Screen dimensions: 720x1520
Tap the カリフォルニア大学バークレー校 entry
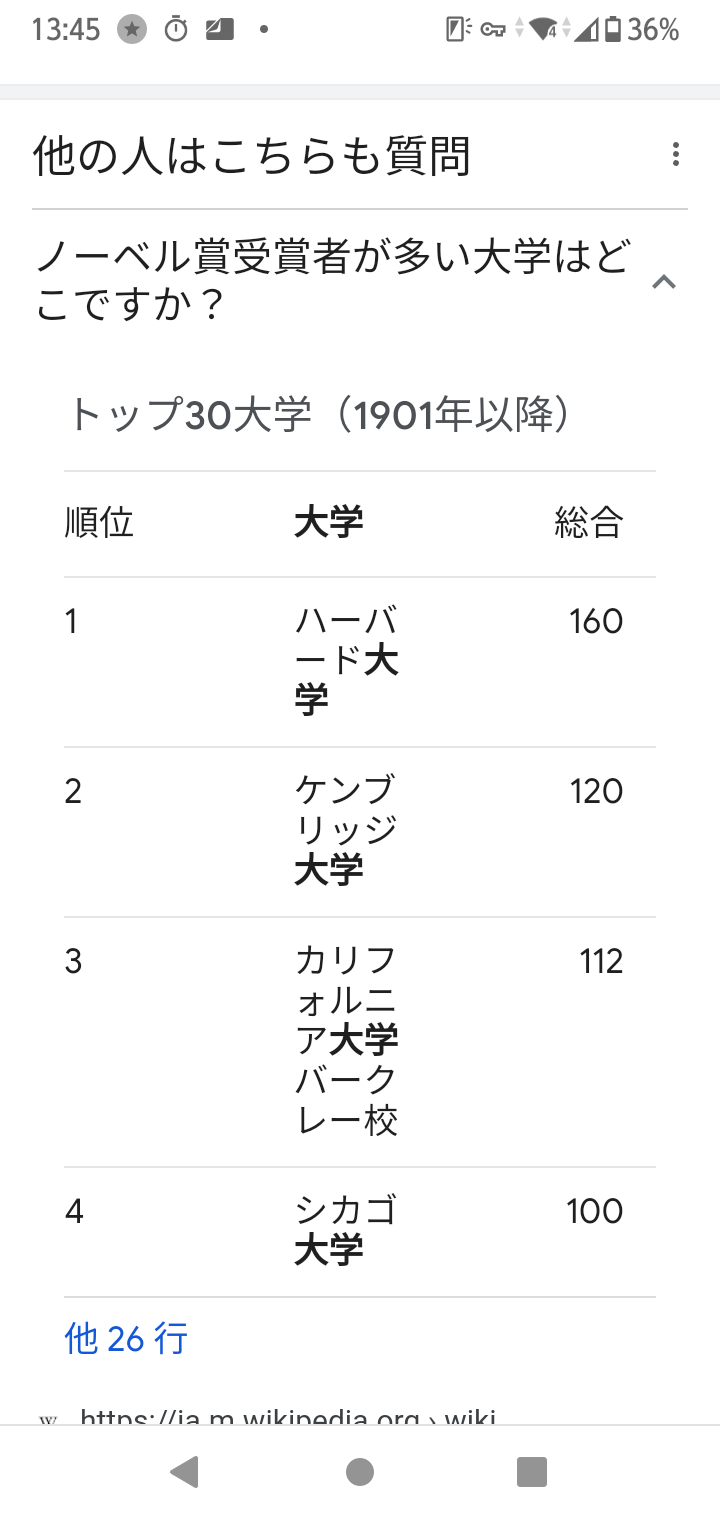[346, 1041]
